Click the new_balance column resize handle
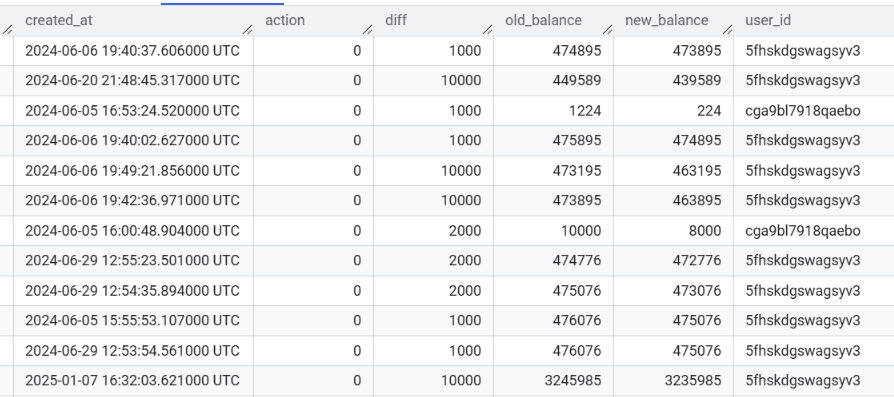This screenshot has height=397, width=894. [728, 29]
